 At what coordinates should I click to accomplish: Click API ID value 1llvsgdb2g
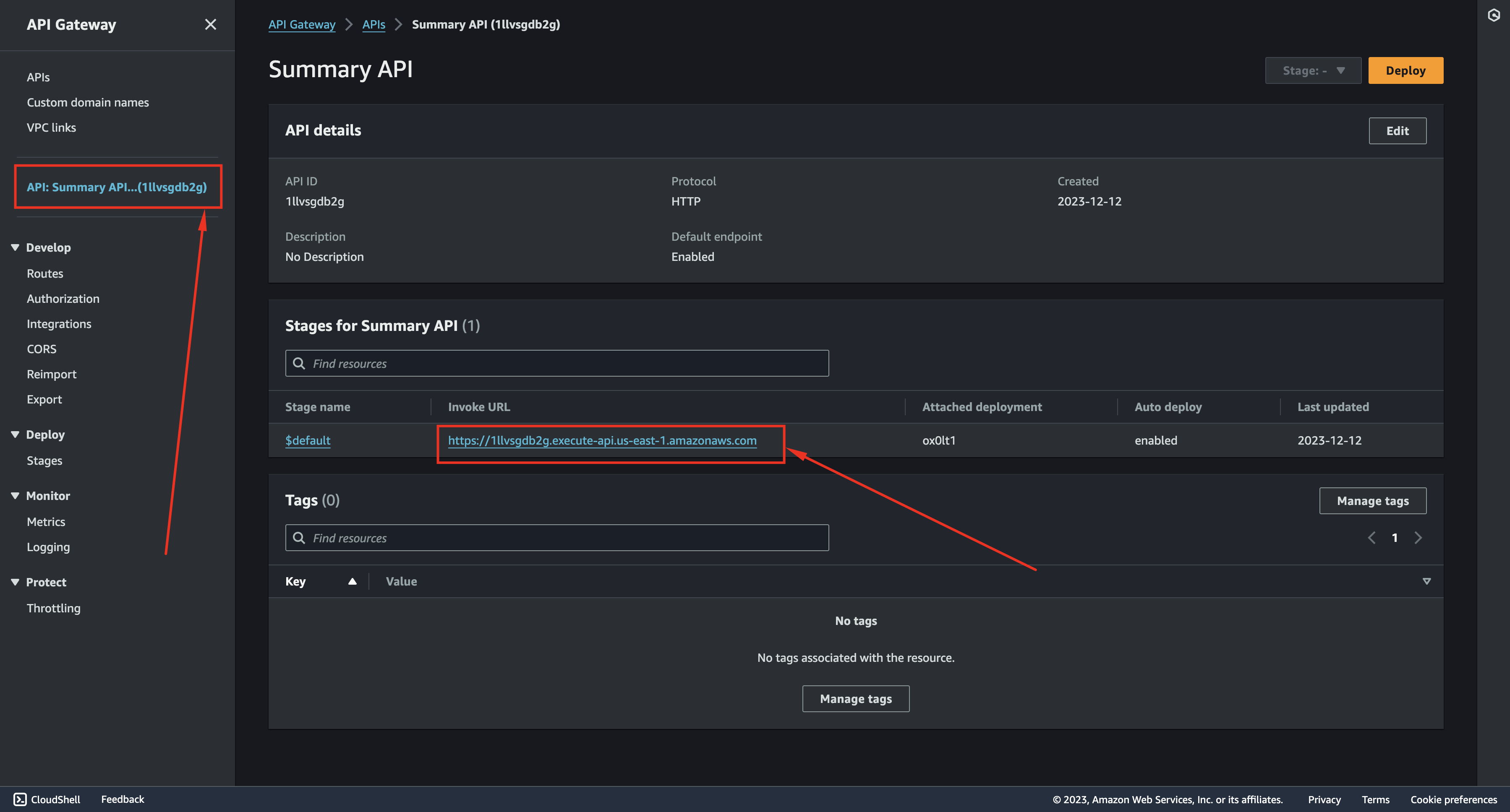(315, 201)
